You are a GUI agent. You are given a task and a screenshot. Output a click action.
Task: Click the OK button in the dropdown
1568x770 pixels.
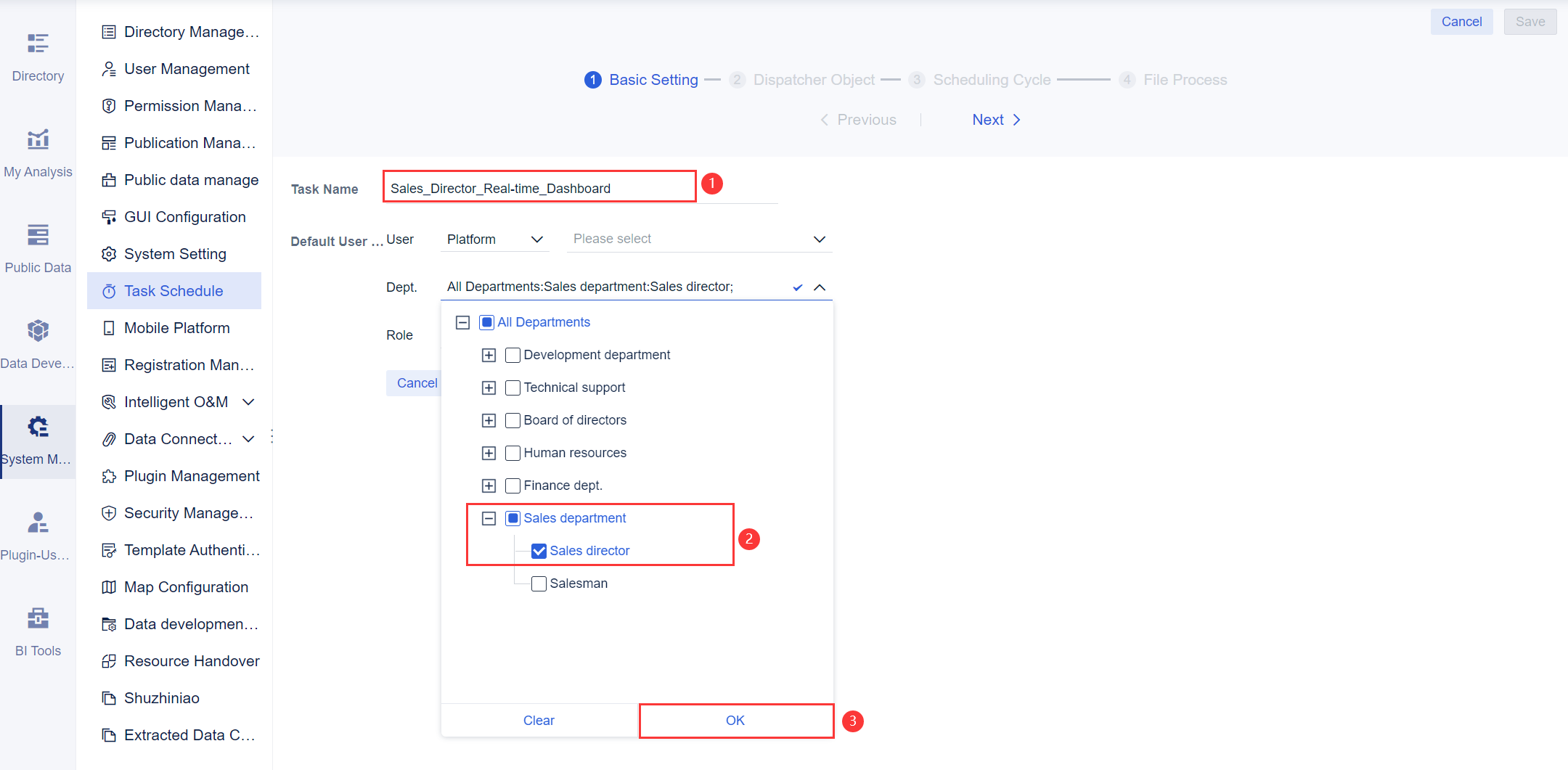[735, 720]
